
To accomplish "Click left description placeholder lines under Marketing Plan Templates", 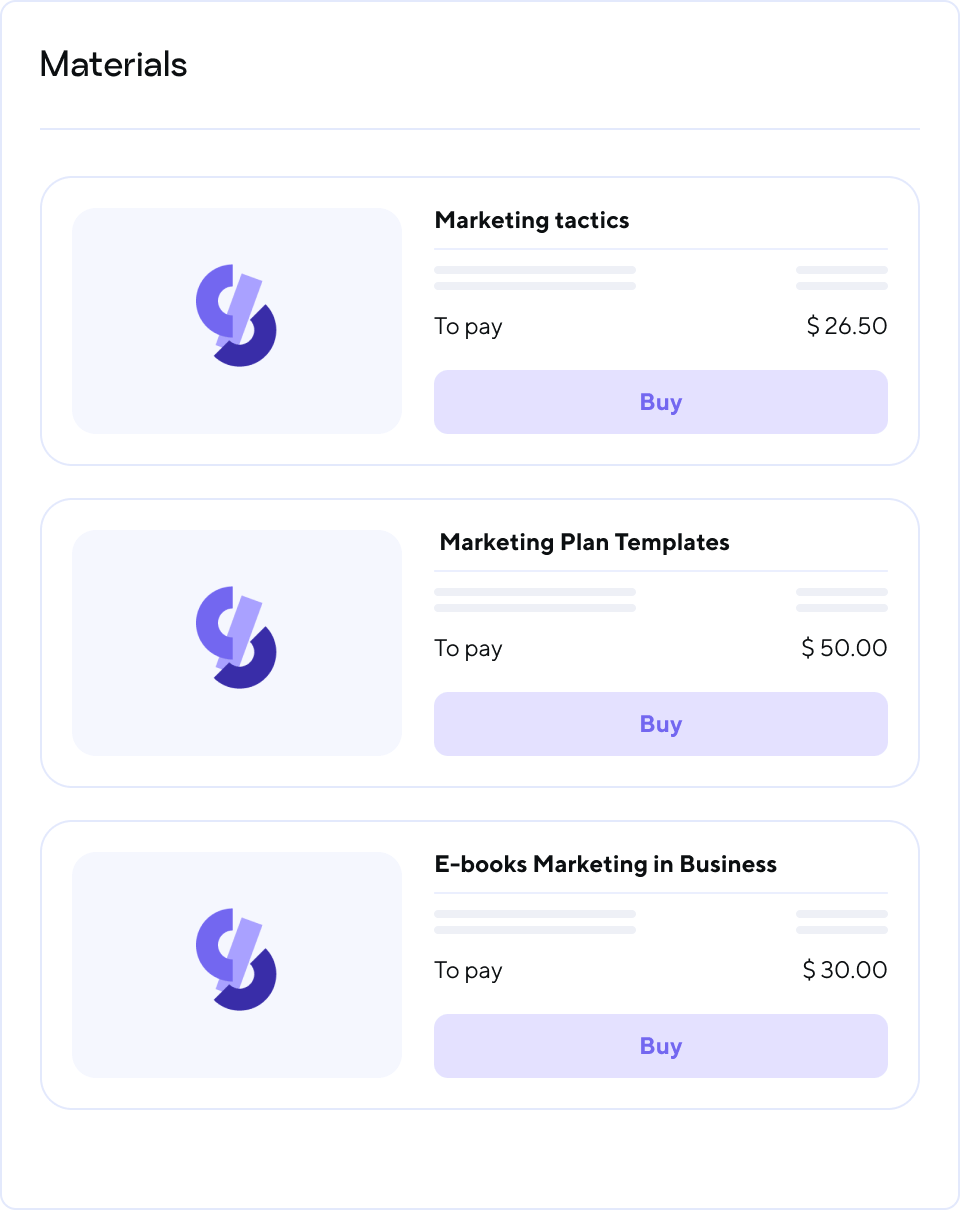I will click(535, 600).
